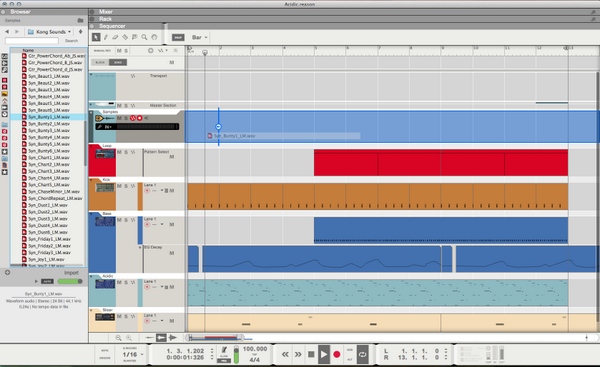Mute the Master Section track
The width and height of the screenshot is (600, 367).
[119, 105]
